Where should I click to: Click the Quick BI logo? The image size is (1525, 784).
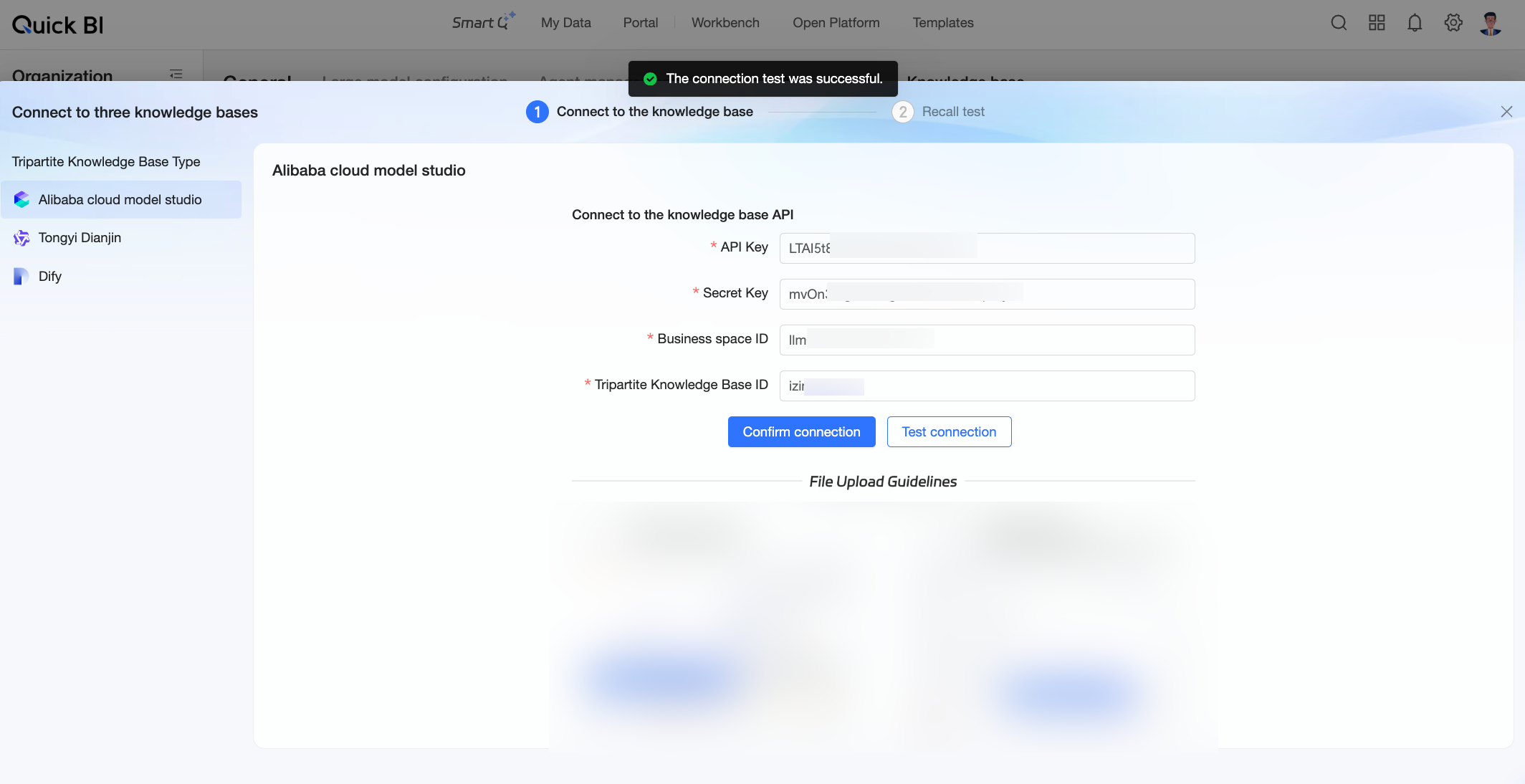57,25
